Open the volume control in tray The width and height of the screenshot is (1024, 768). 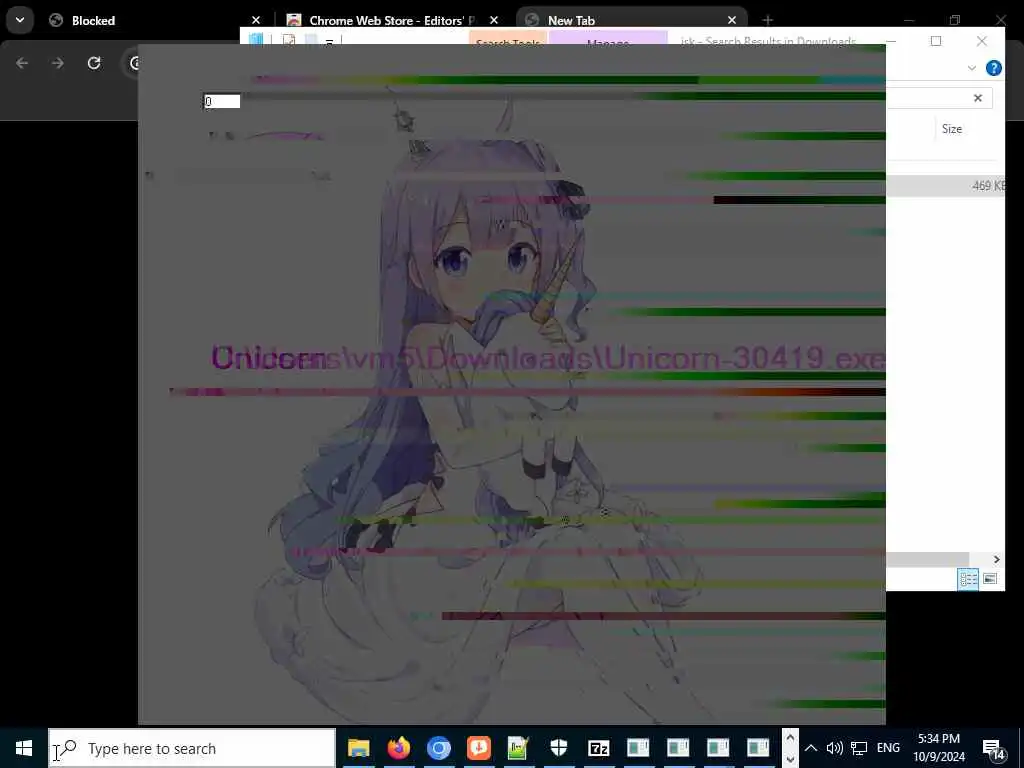[834, 748]
